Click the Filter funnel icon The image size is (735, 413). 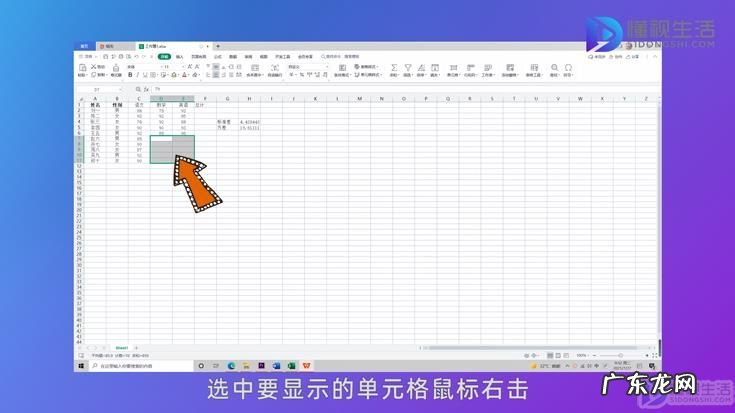click(408, 68)
